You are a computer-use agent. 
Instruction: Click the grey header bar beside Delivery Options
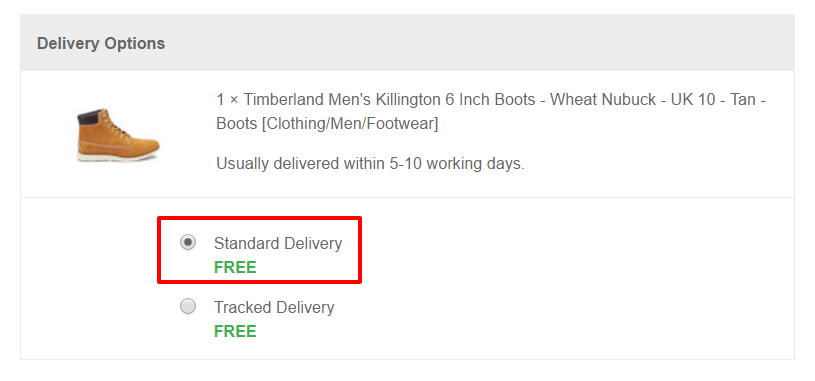tap(478, 43)
